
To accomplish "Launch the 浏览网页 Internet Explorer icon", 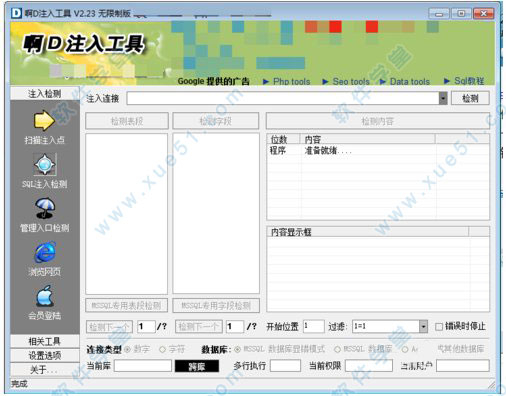I will click(x=45, y=252).
